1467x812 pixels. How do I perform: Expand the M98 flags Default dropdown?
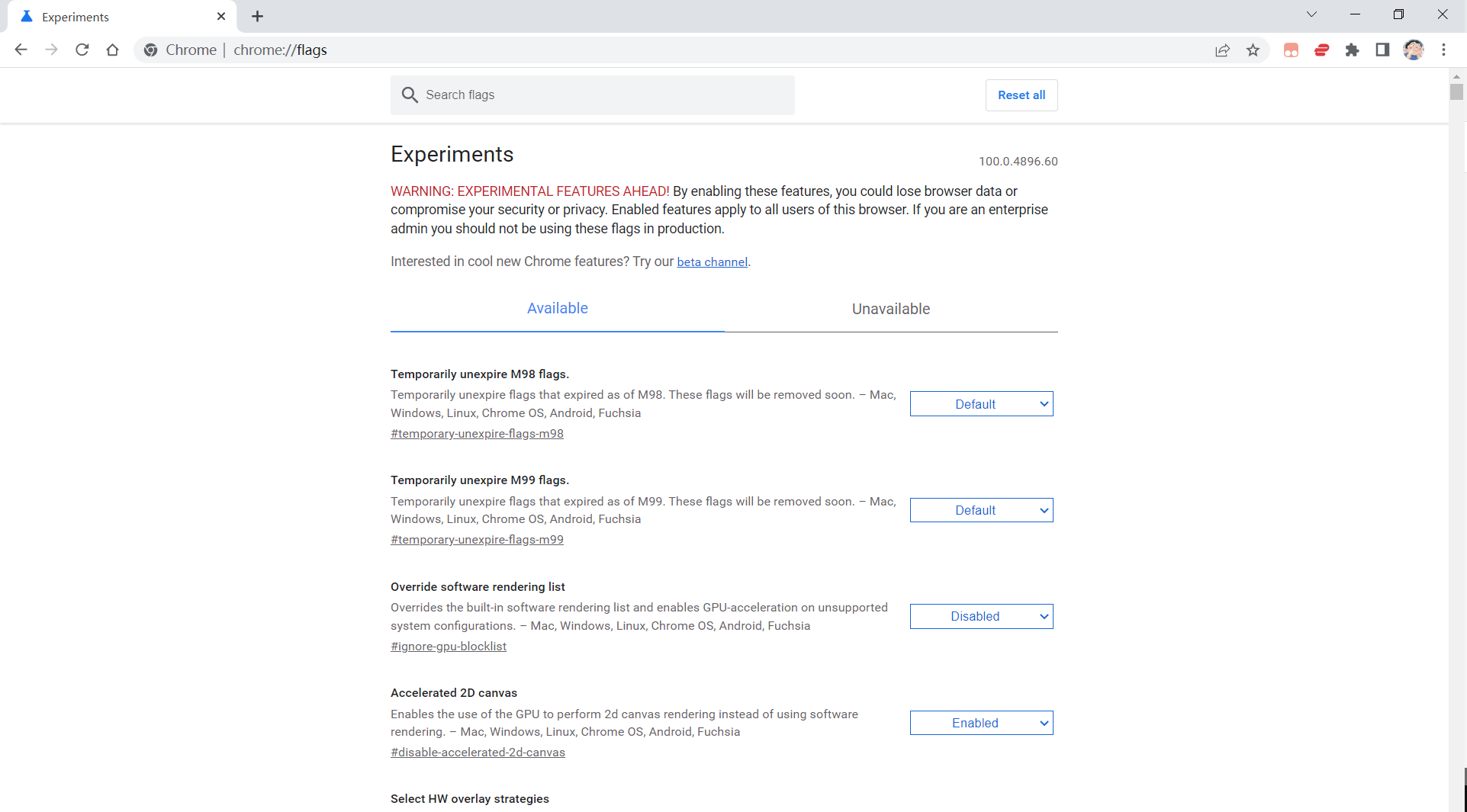981,404
